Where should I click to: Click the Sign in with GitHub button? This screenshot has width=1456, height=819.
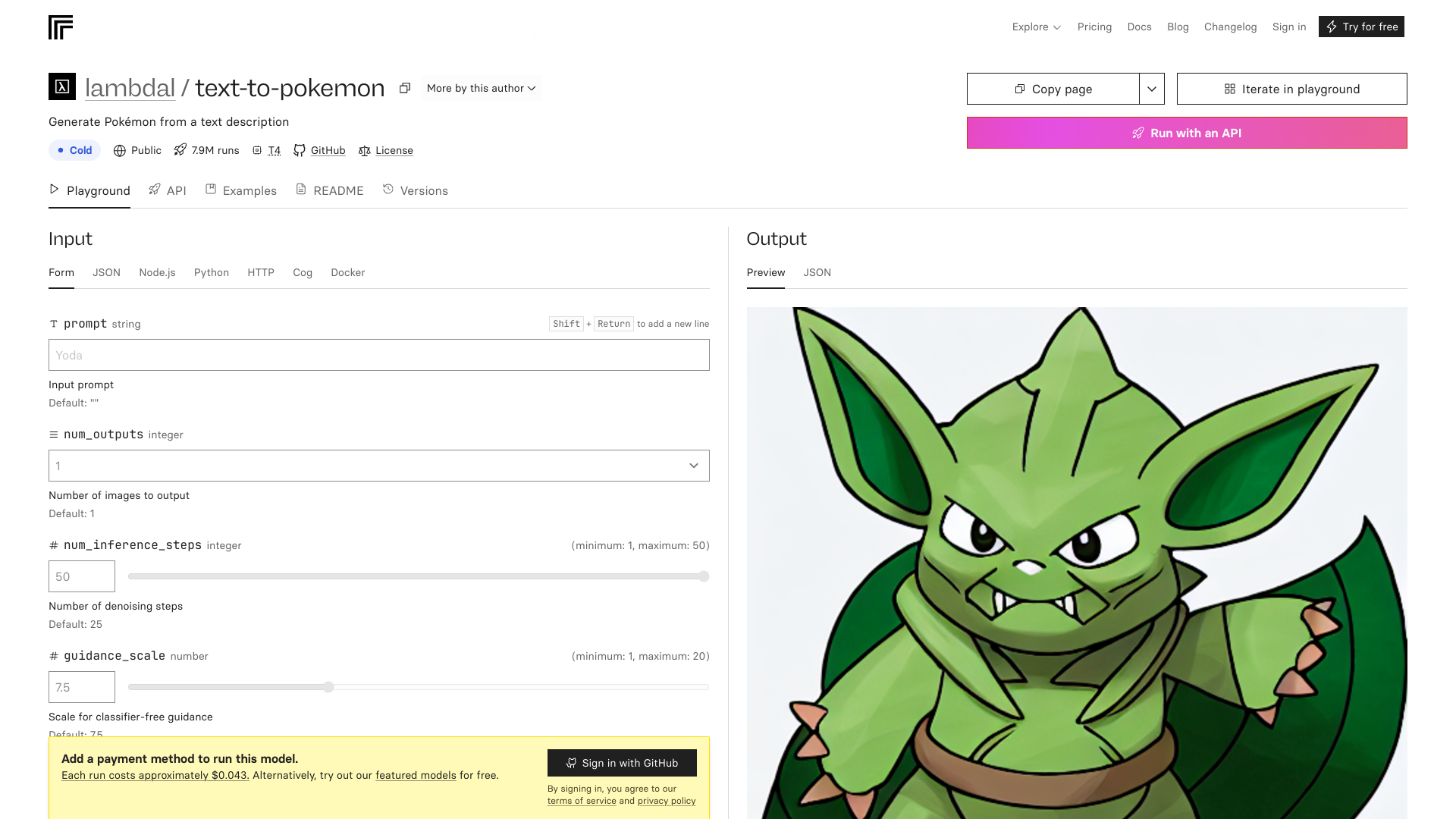(622, 763)
